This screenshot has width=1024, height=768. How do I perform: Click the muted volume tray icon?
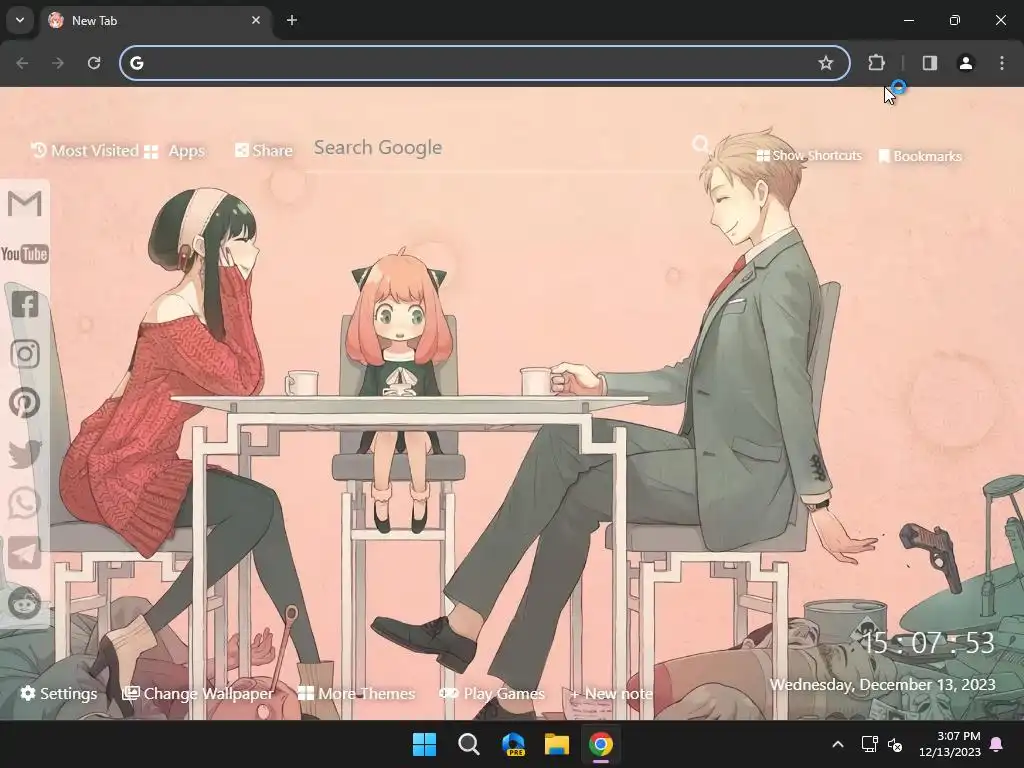[x=895, y=744]
